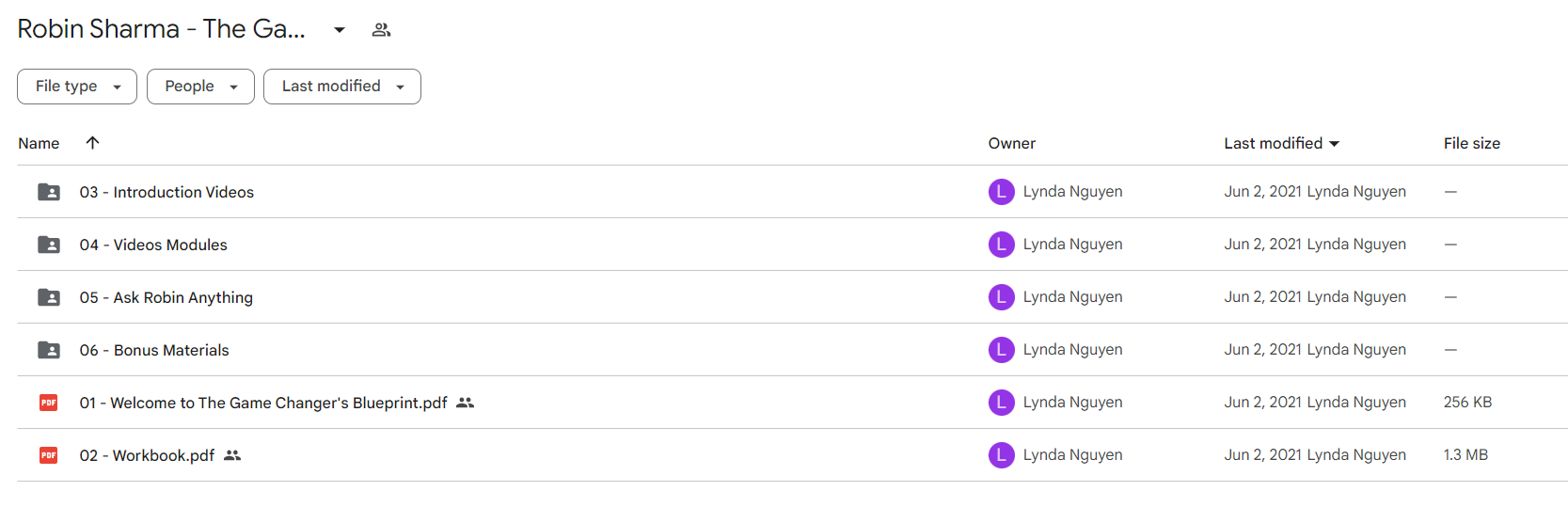
Task: Open the folder title dropdown arrow
Action: (340, 30)
